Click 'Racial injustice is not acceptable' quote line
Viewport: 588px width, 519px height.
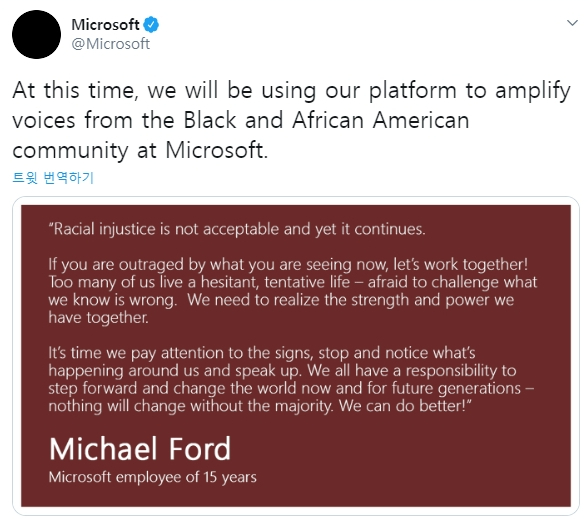click(237, 229)
